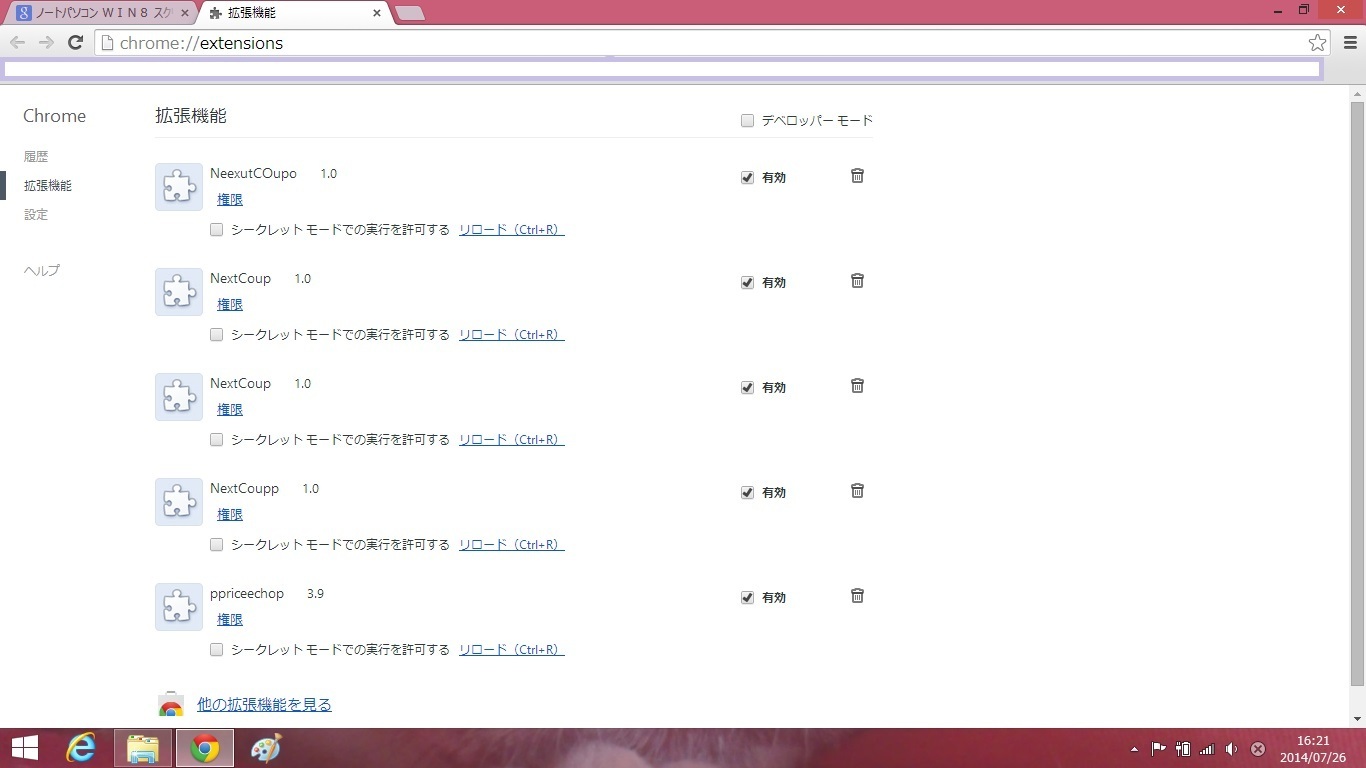Image resolution: width=1366 pixels, height=768 pixels.
Task: Open 権限 link for NeexutCOupo
Action: (230, 200)
